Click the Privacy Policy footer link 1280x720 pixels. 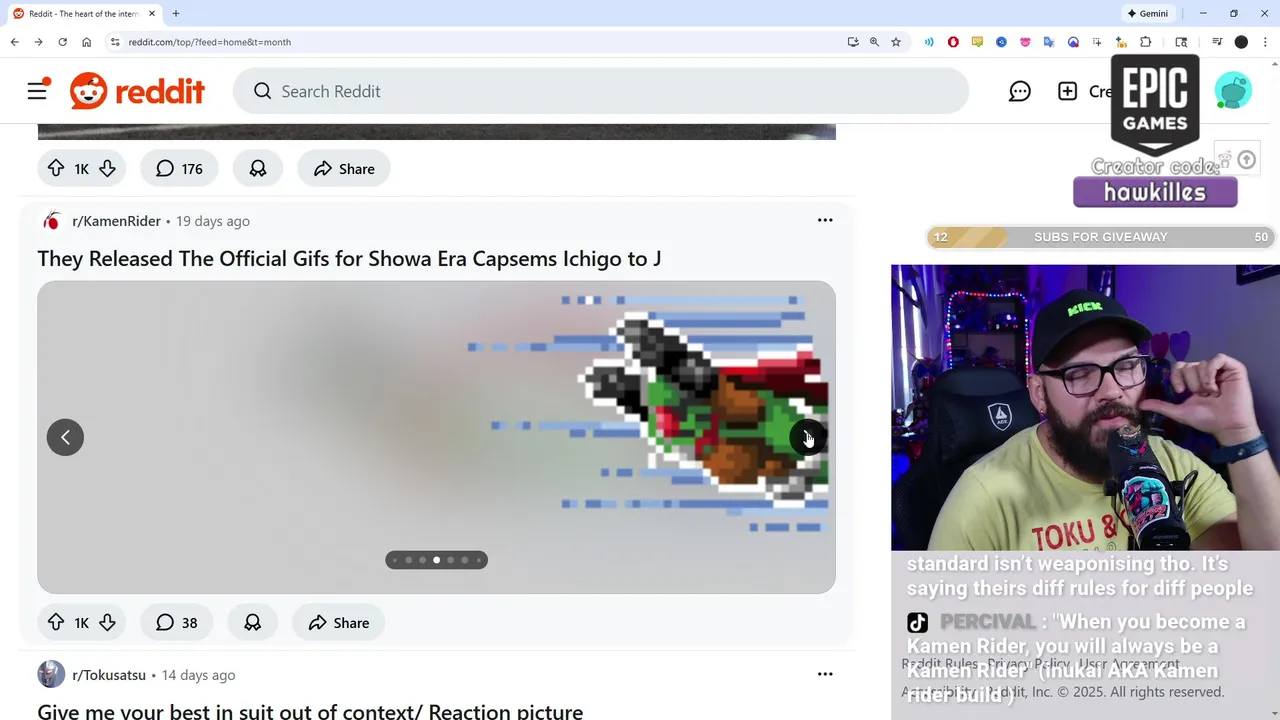click(x=1029, y=664)
